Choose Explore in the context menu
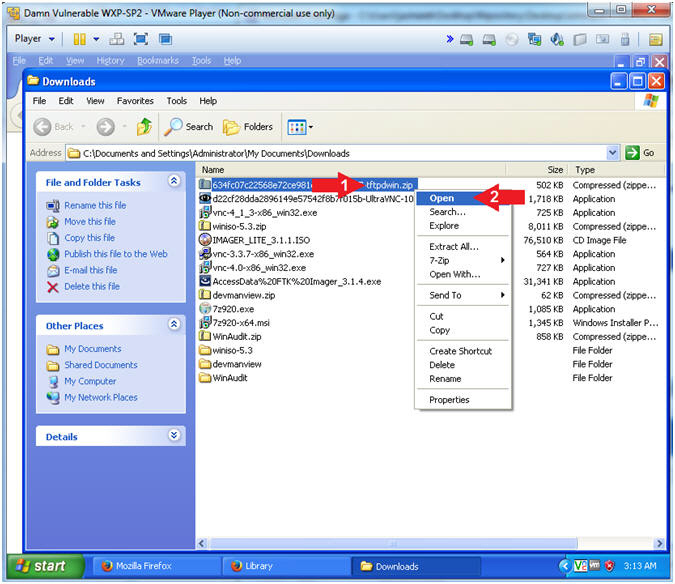Image resolution: width=675 pixels, height=584 pixels. [x=463, y=226]
